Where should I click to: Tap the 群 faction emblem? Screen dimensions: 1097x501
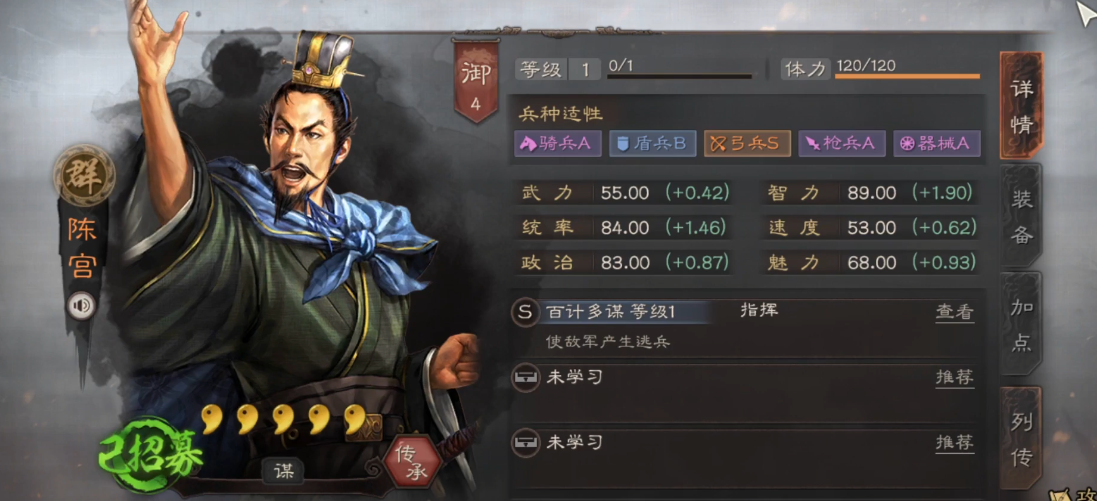point(84,176)
